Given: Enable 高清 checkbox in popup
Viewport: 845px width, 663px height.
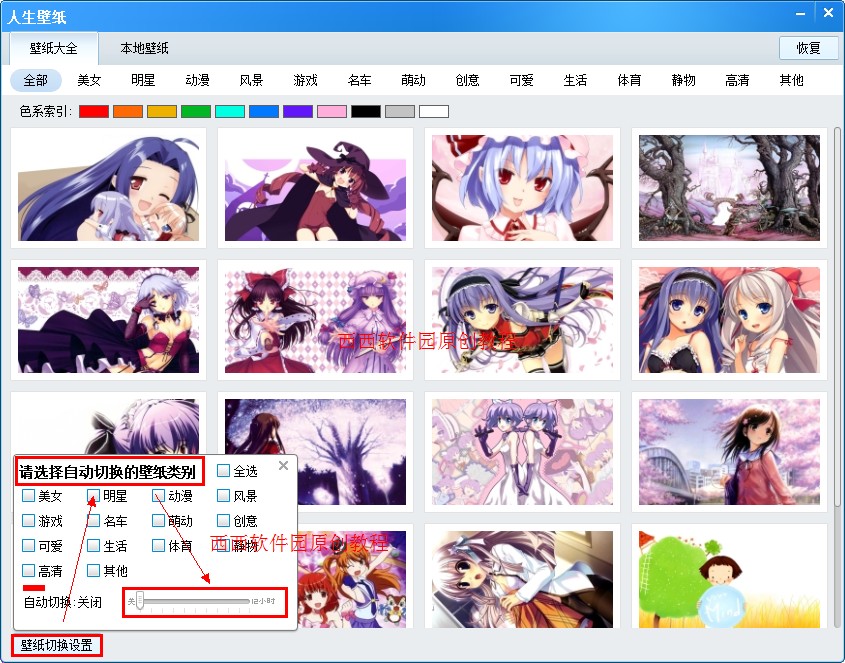Looking at the screenshot, I should [29, 570].
